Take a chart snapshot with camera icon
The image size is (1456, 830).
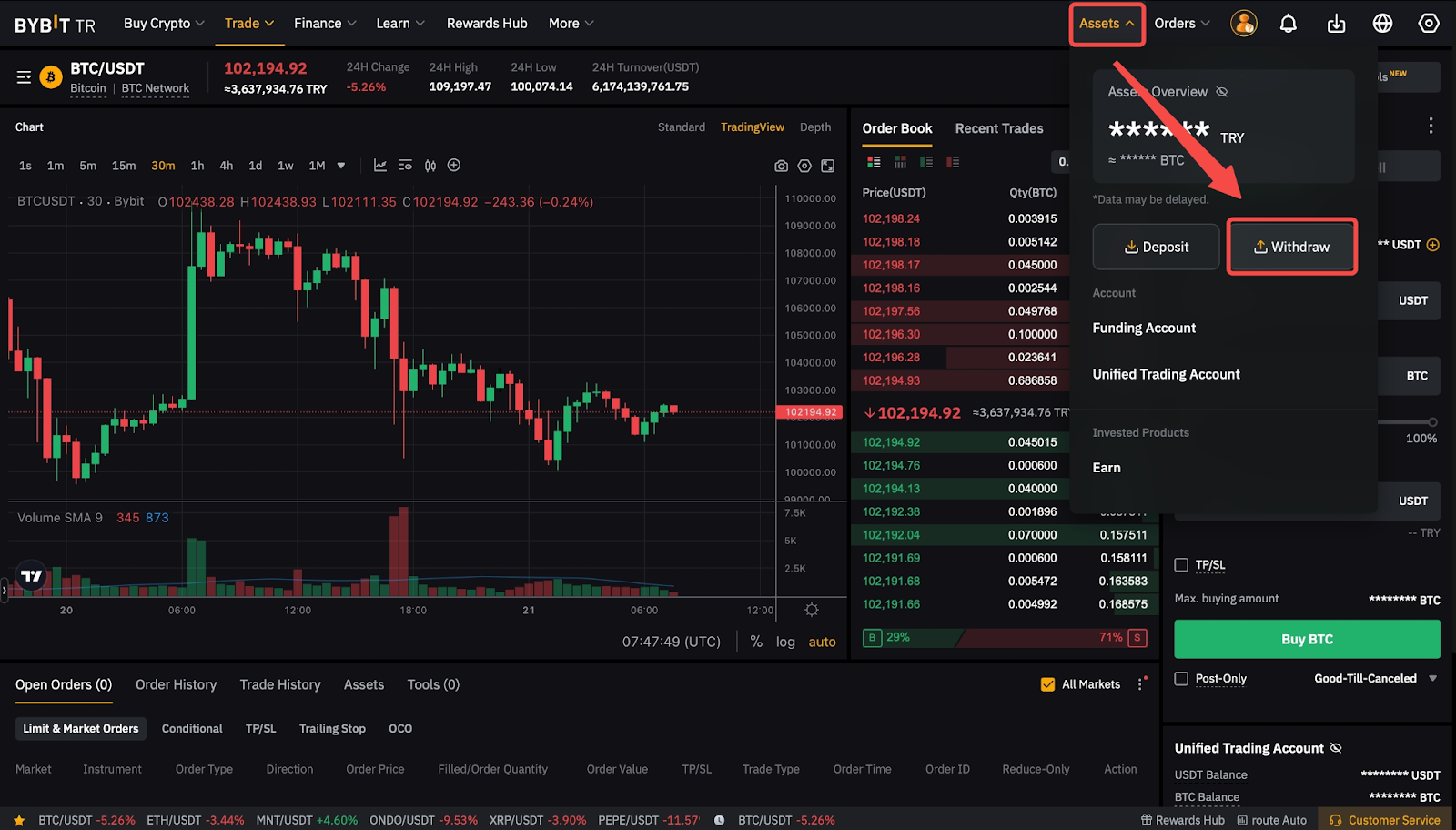(781, 166)
